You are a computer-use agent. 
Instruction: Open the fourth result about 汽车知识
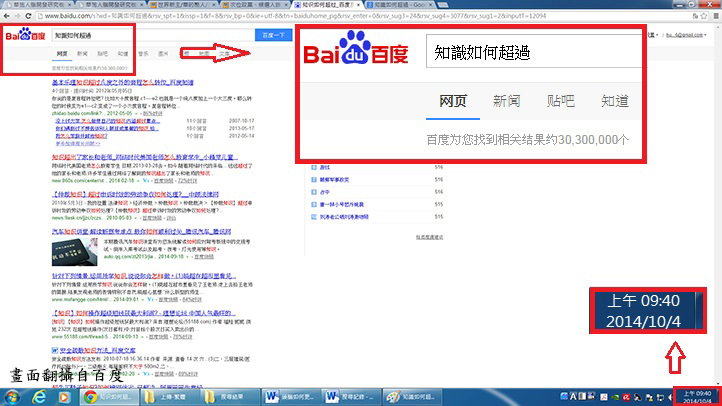click(141, 232)
